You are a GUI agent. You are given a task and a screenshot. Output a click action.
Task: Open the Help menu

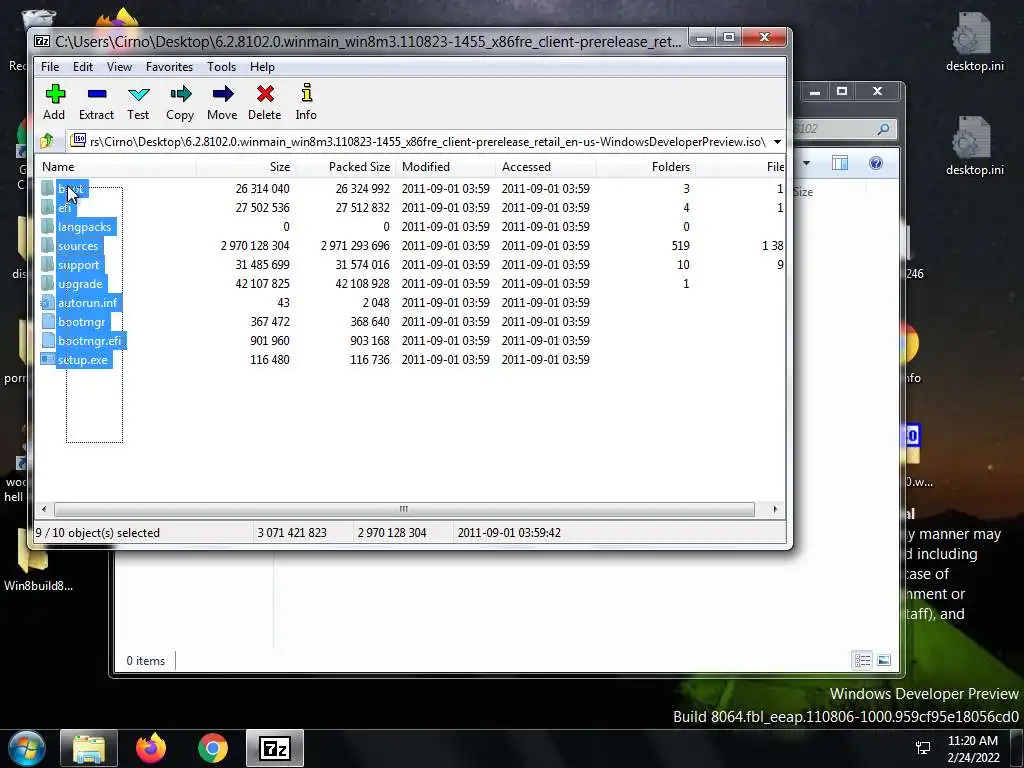(x=262, y=67)
